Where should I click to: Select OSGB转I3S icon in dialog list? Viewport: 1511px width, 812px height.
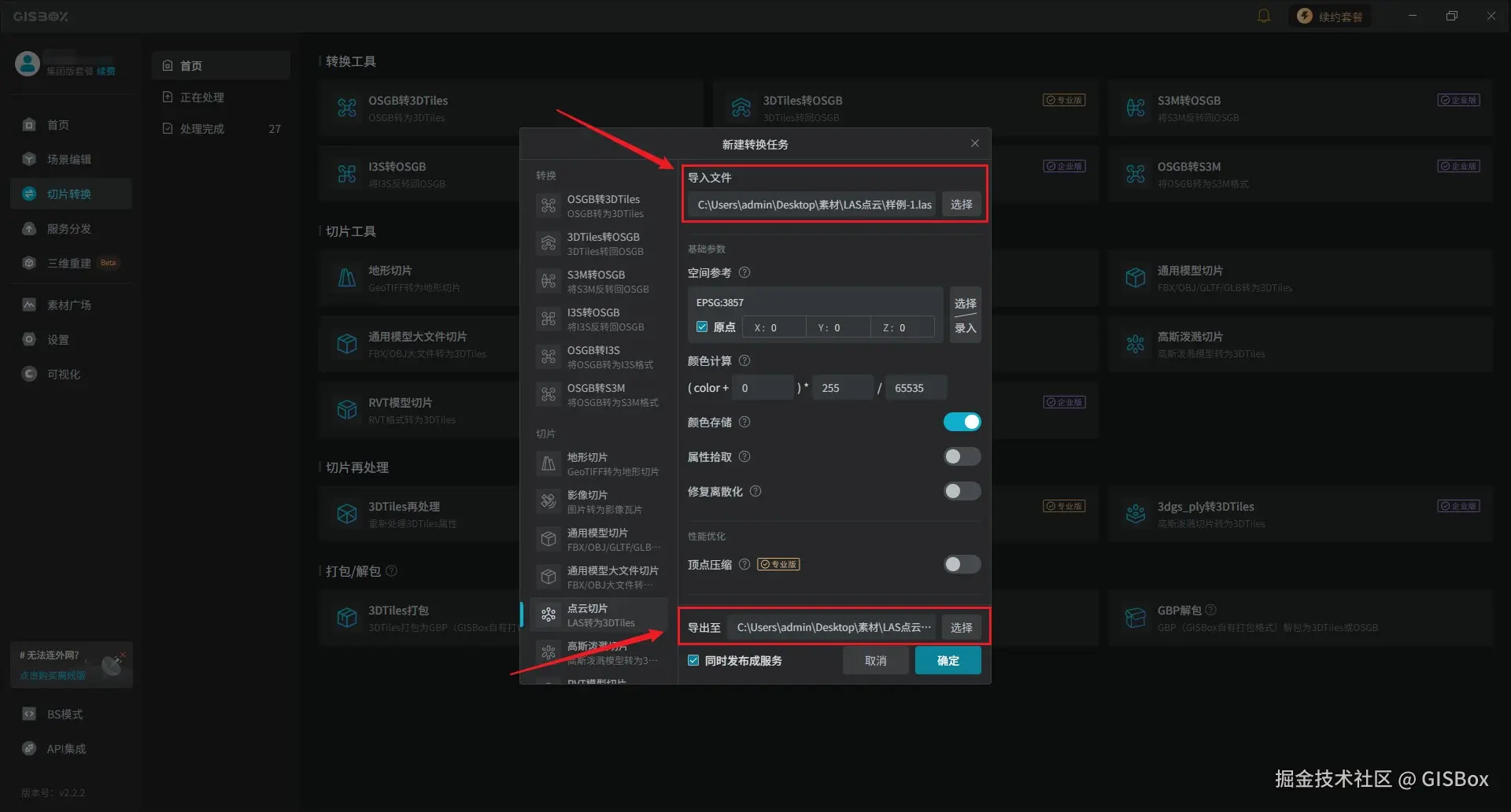(549, 356)
